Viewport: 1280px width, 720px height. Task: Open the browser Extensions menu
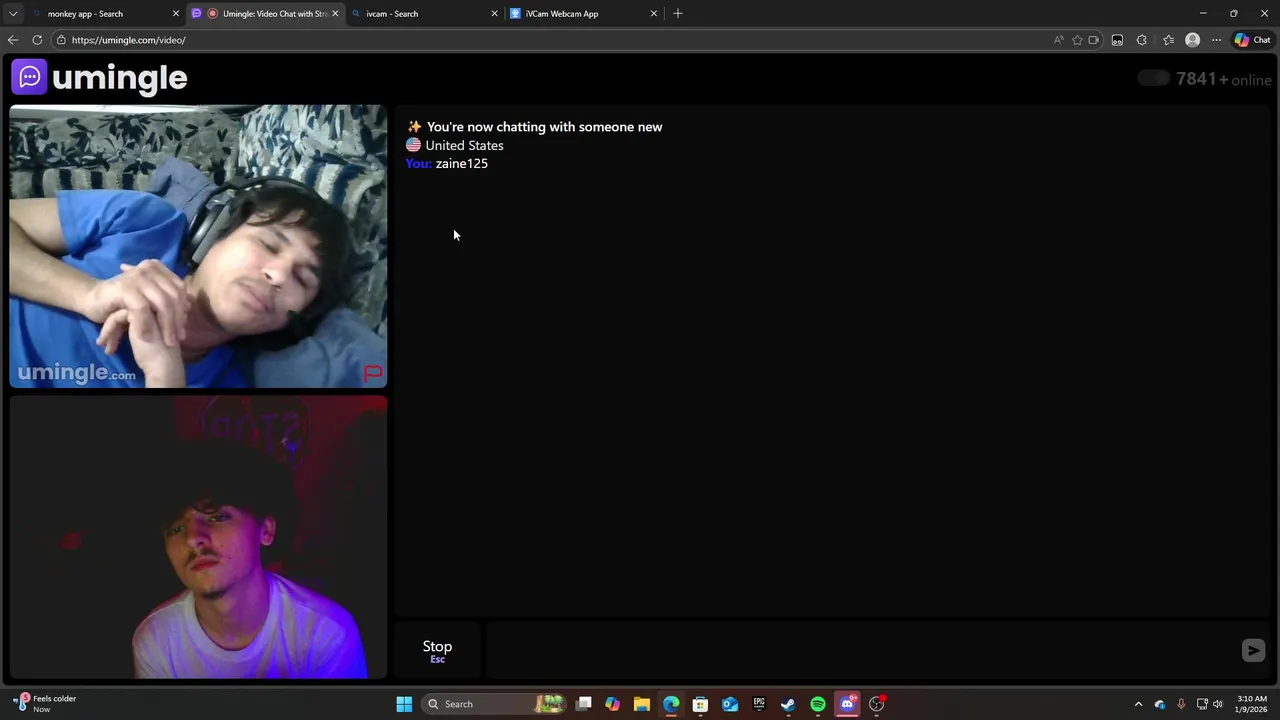(1142, 40)
